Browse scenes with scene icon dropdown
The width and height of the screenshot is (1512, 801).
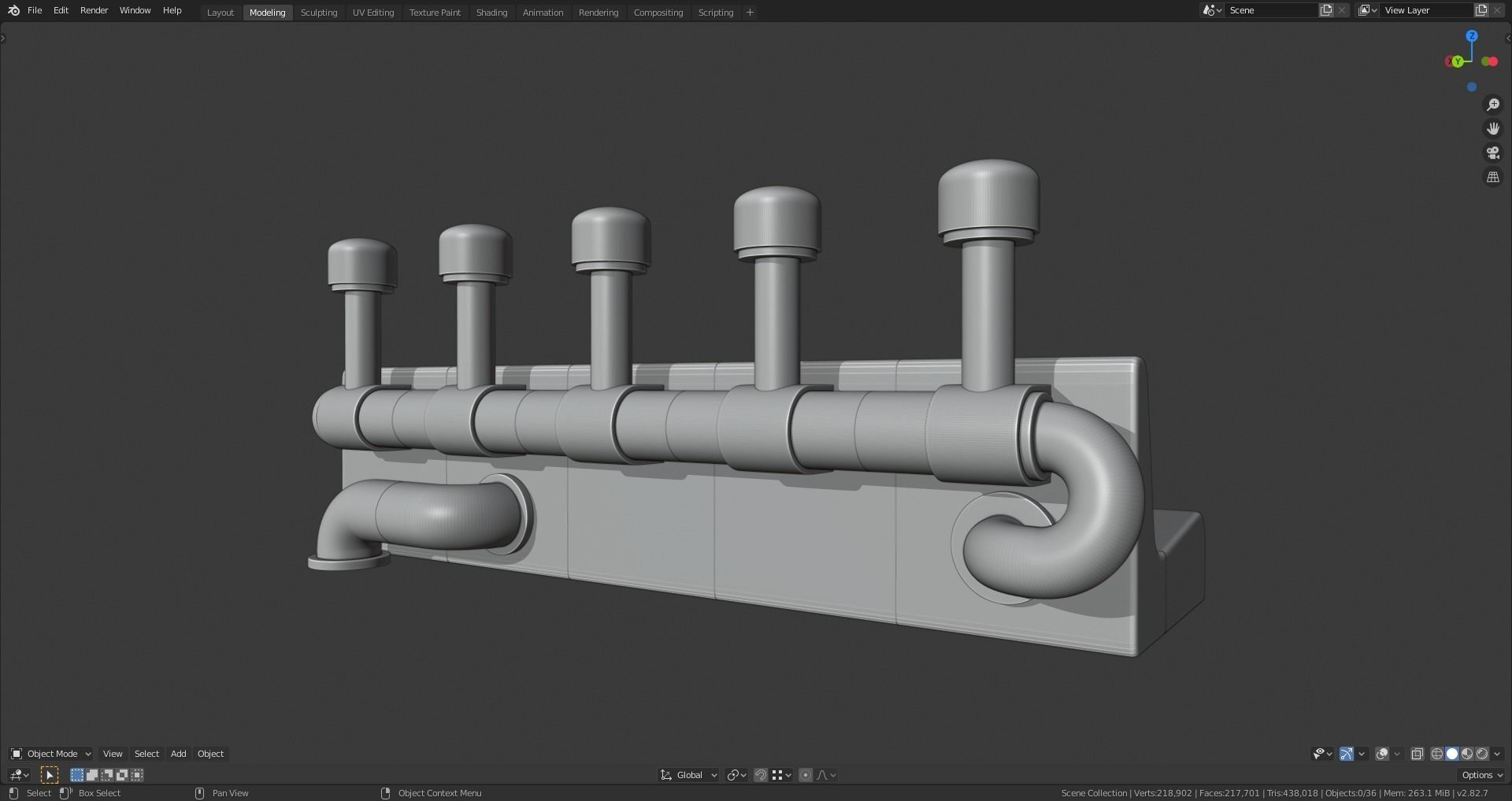1212,10
